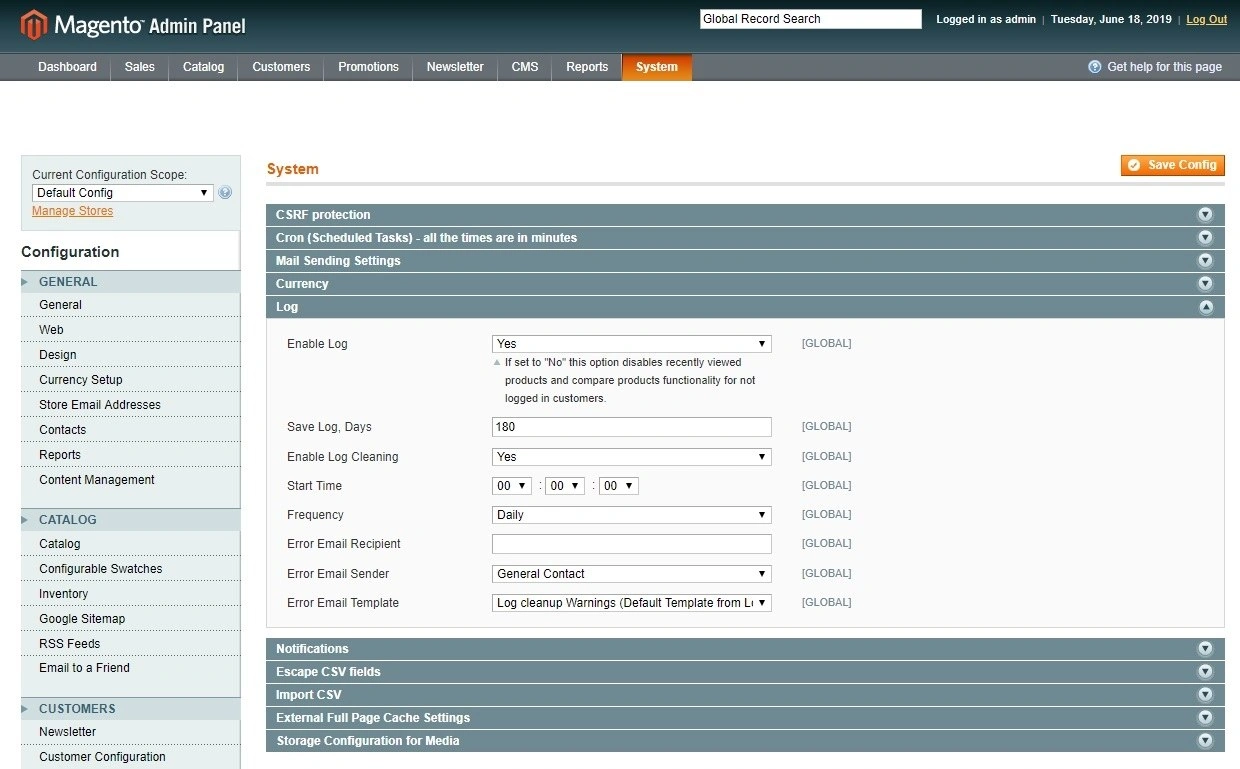Open the Frequency dropdown
This screenshot has width=1240, height=769.
coord(630,514)
